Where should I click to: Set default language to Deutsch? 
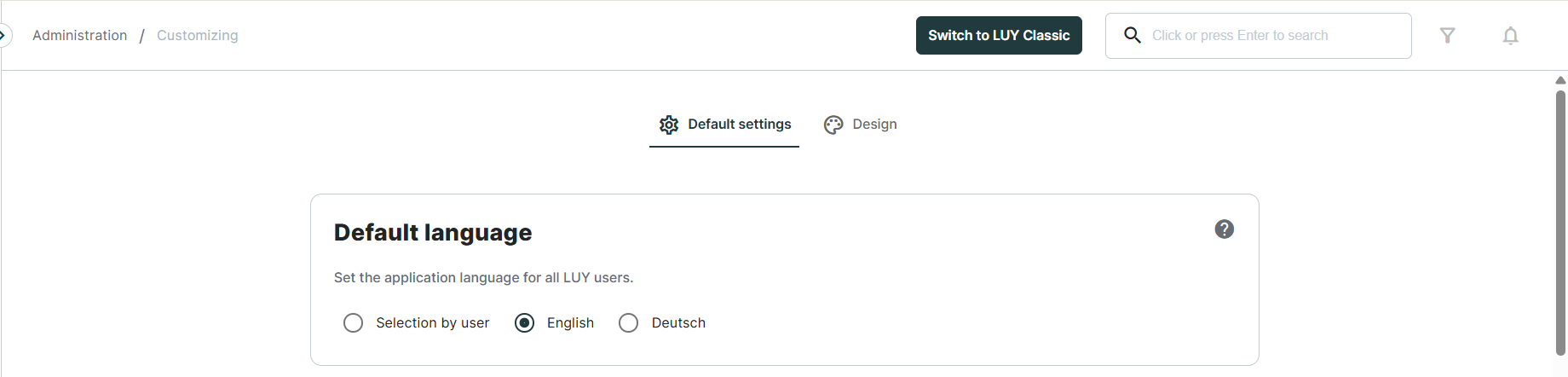point(628,322)
